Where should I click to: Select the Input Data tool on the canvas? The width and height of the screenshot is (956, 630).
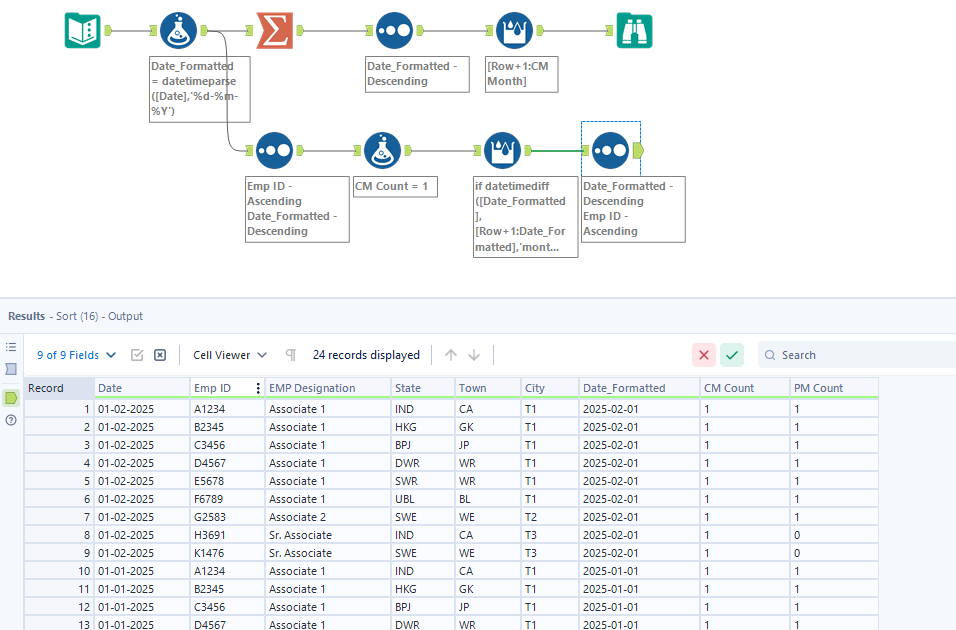(x=82, y=30)
